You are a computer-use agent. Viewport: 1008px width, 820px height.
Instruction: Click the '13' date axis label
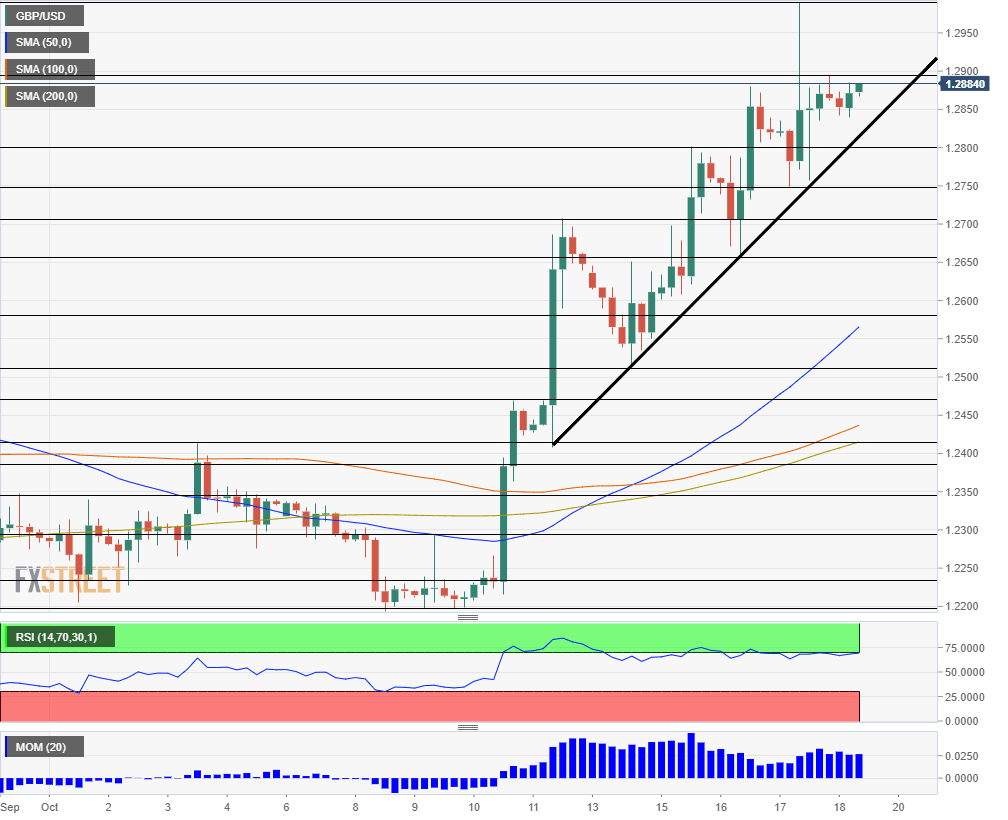(592, 807)
